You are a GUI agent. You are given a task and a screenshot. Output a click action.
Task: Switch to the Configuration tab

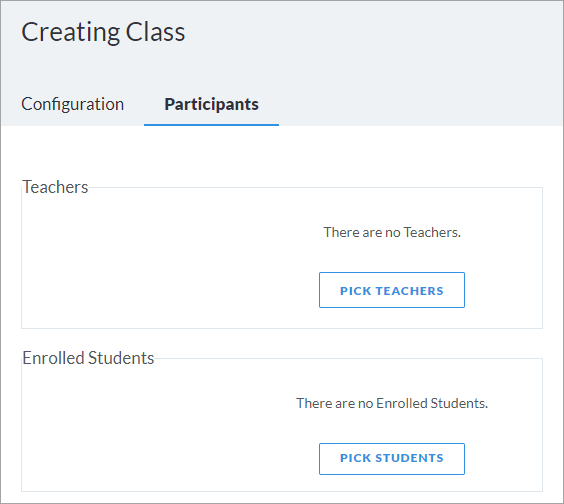tap(72, 104)
